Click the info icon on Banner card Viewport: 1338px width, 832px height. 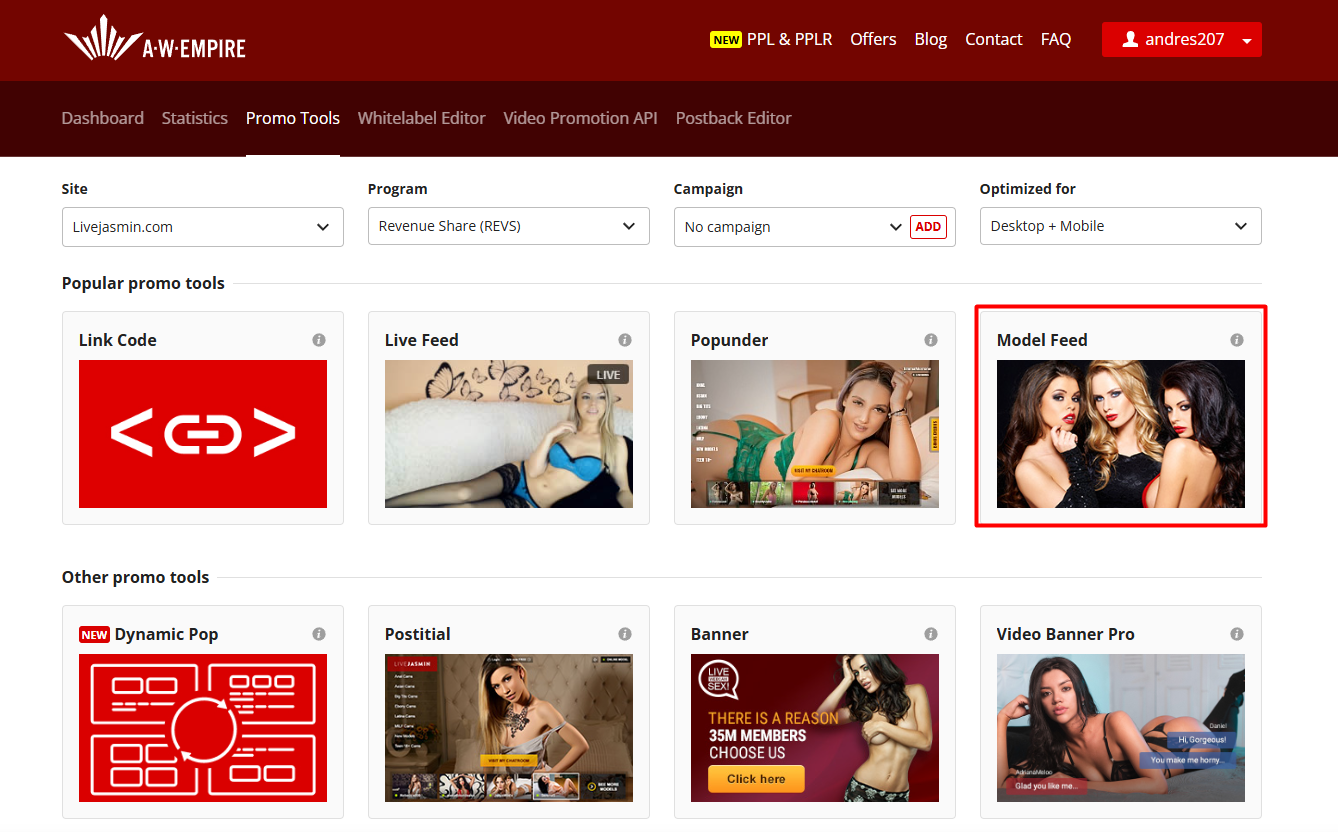[931, 634]
